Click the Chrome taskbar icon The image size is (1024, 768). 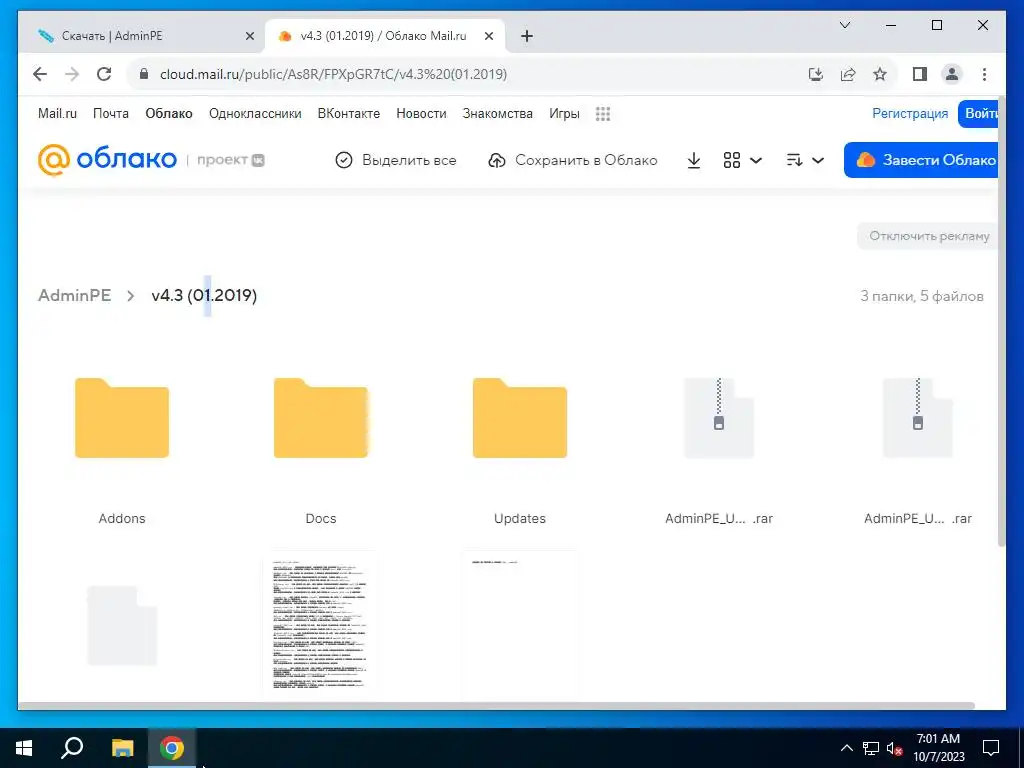[x=172, y=748]
